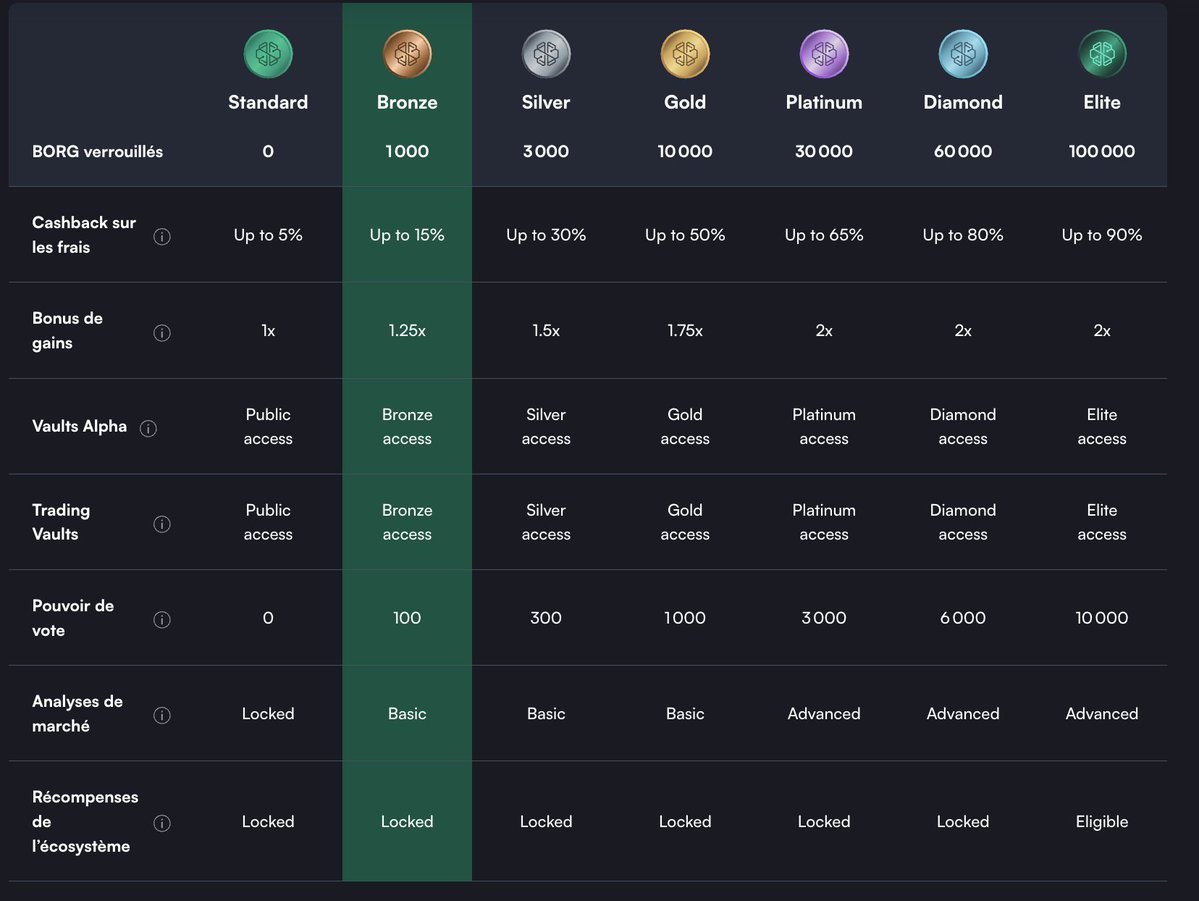The width and height of the screenshot is (1199, 901).
Task: Click the BORG verrouillés row label
Action: 97,151
